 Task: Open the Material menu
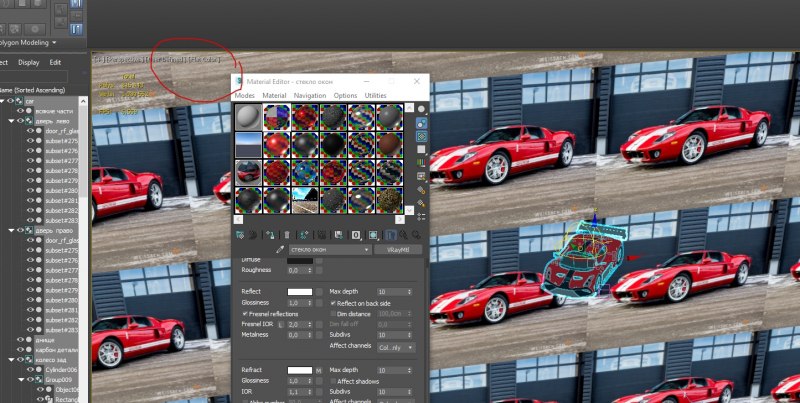274,95
